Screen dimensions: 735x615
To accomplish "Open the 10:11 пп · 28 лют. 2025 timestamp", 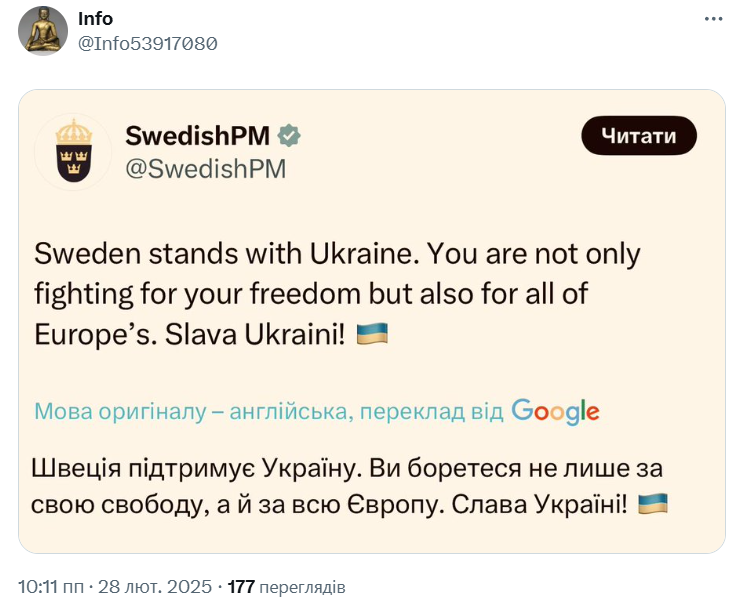I will 115,587.
